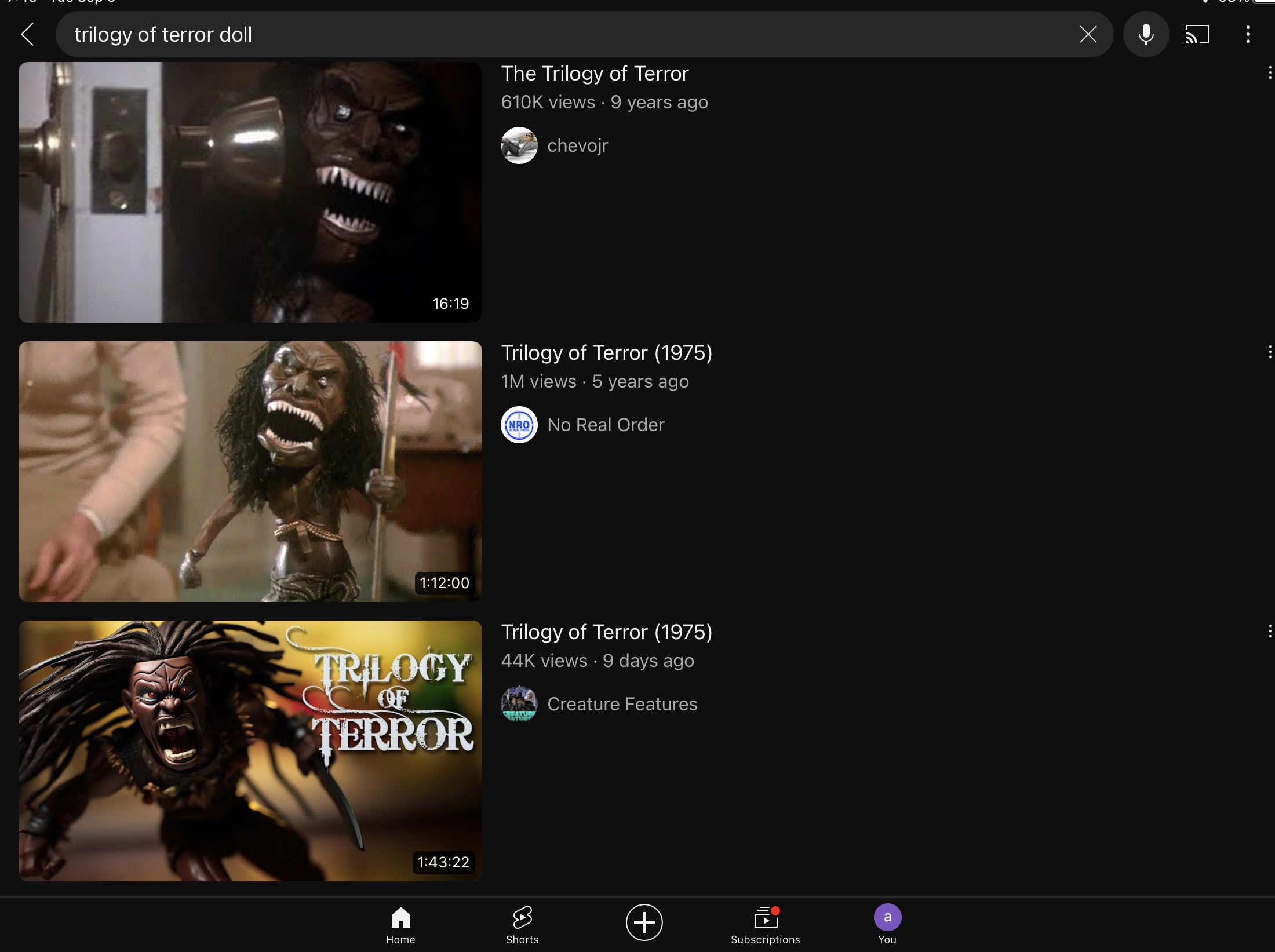Open the Cast to device icon

pos(1197,34)
